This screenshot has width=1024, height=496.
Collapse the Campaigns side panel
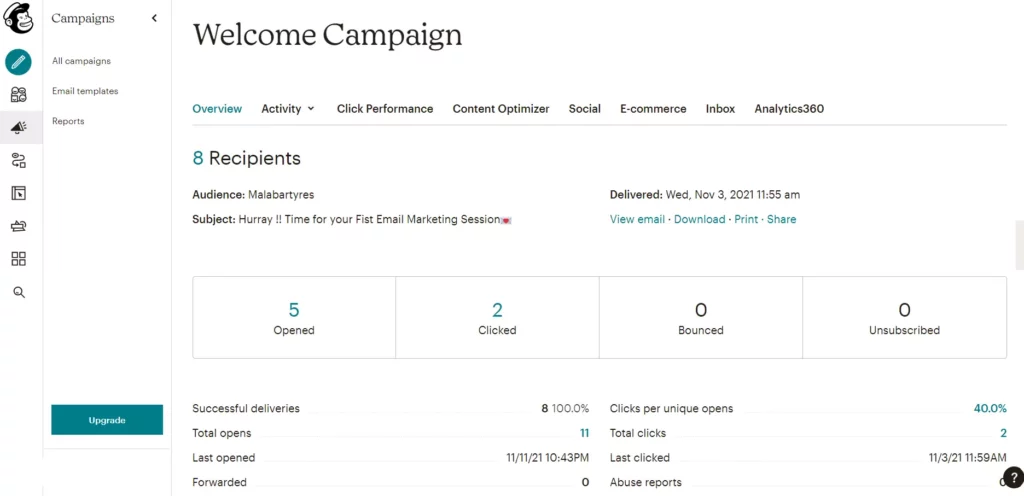tap(154, 18)
